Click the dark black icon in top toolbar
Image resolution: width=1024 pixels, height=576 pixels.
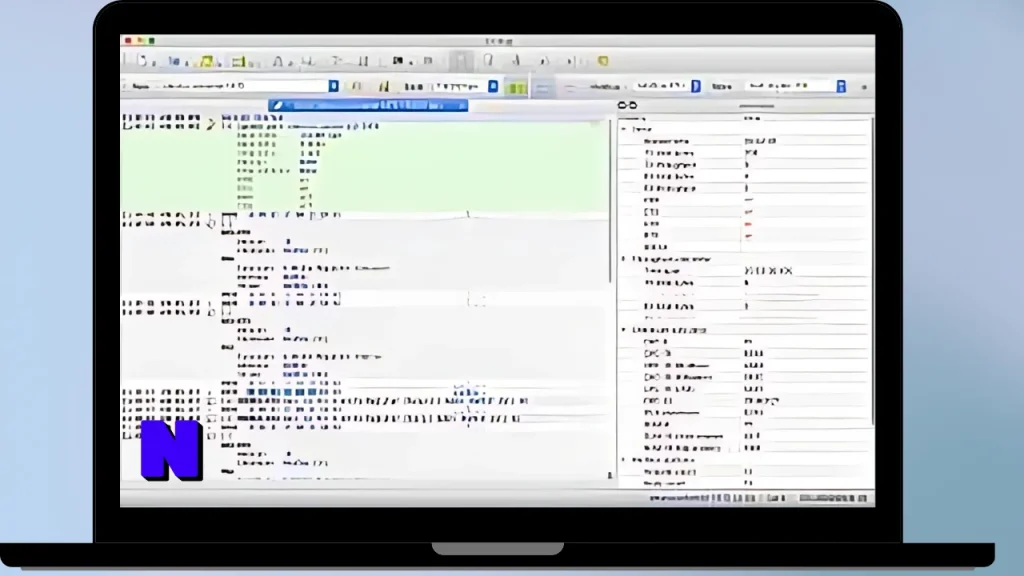pyautogui.click(x=398, y=61)
